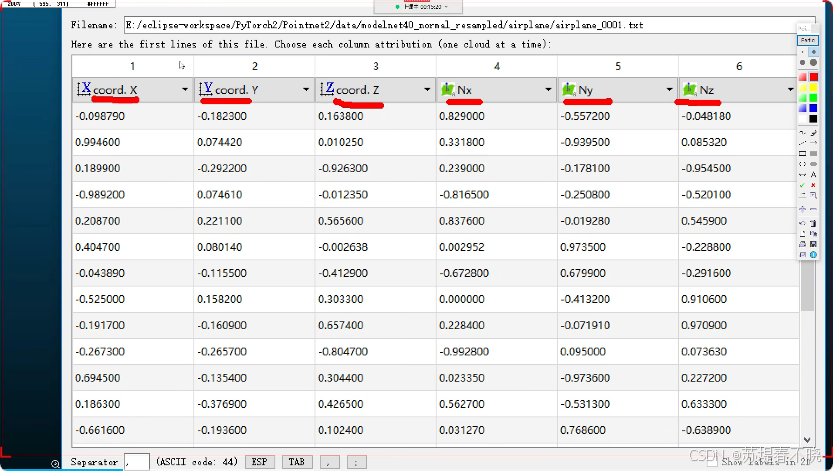Click cell value -0.992800

pyautogui.click(x=464, y=352)
